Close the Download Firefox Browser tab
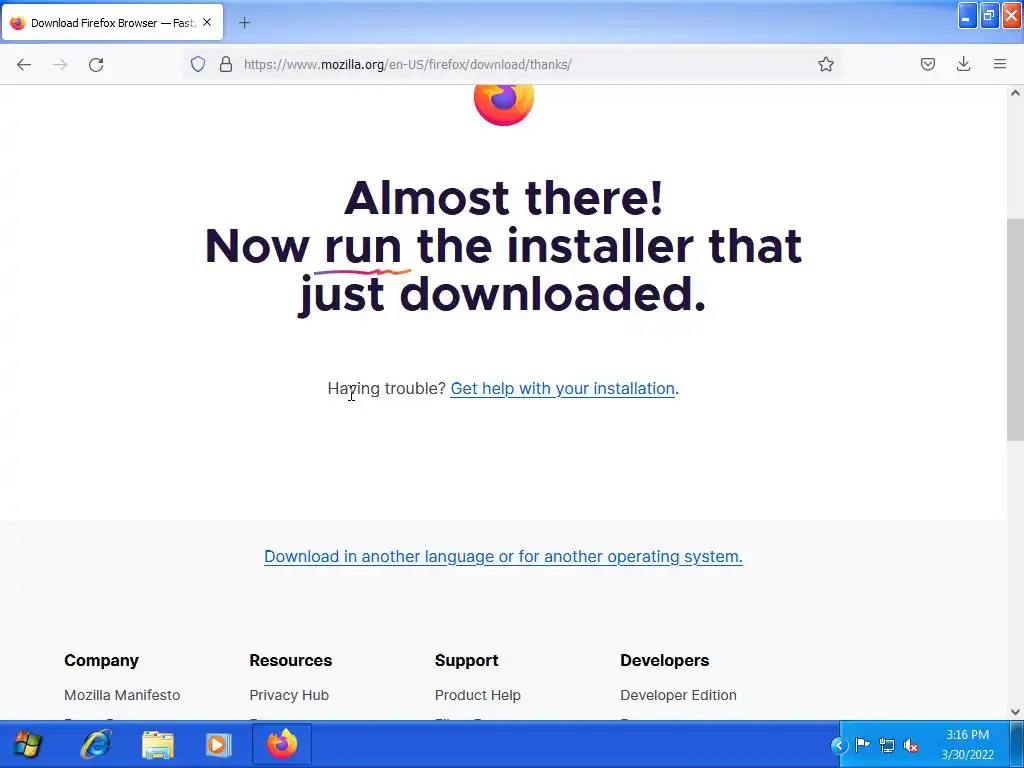This screenshot has height=768, width=1024. pyautogui.click(x=207, y=22)
